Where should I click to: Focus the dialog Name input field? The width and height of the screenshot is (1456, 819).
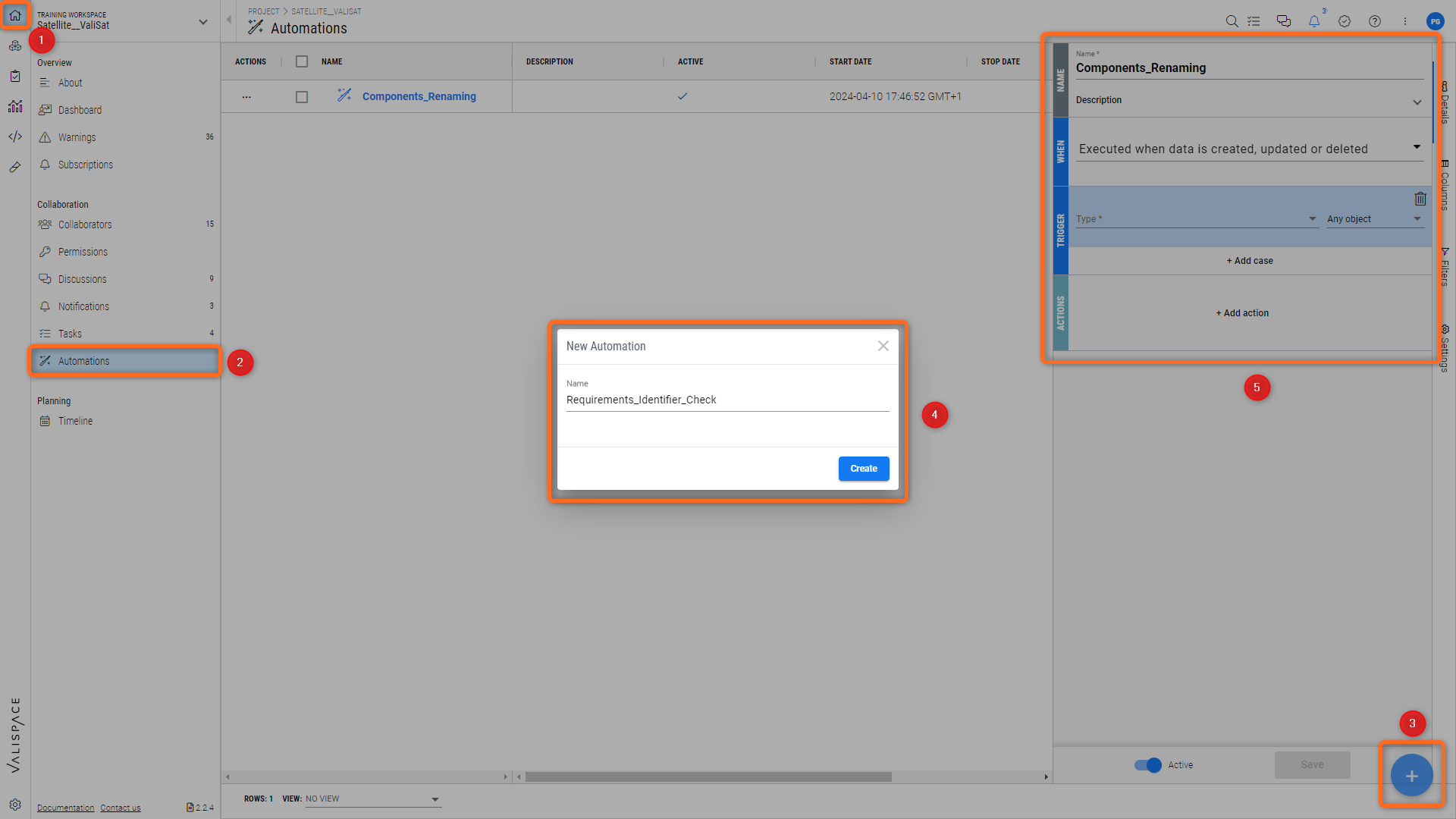(x=727, y=400)
